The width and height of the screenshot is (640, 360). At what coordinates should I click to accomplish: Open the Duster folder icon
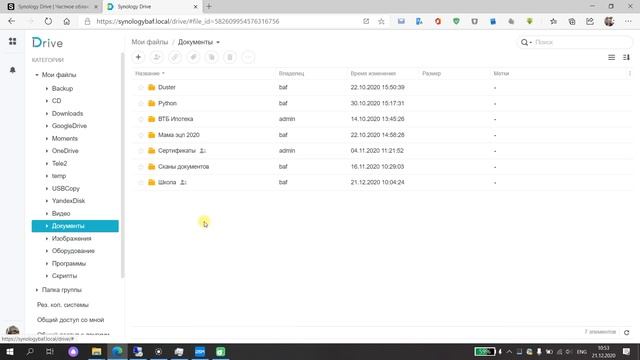[151, 87]
